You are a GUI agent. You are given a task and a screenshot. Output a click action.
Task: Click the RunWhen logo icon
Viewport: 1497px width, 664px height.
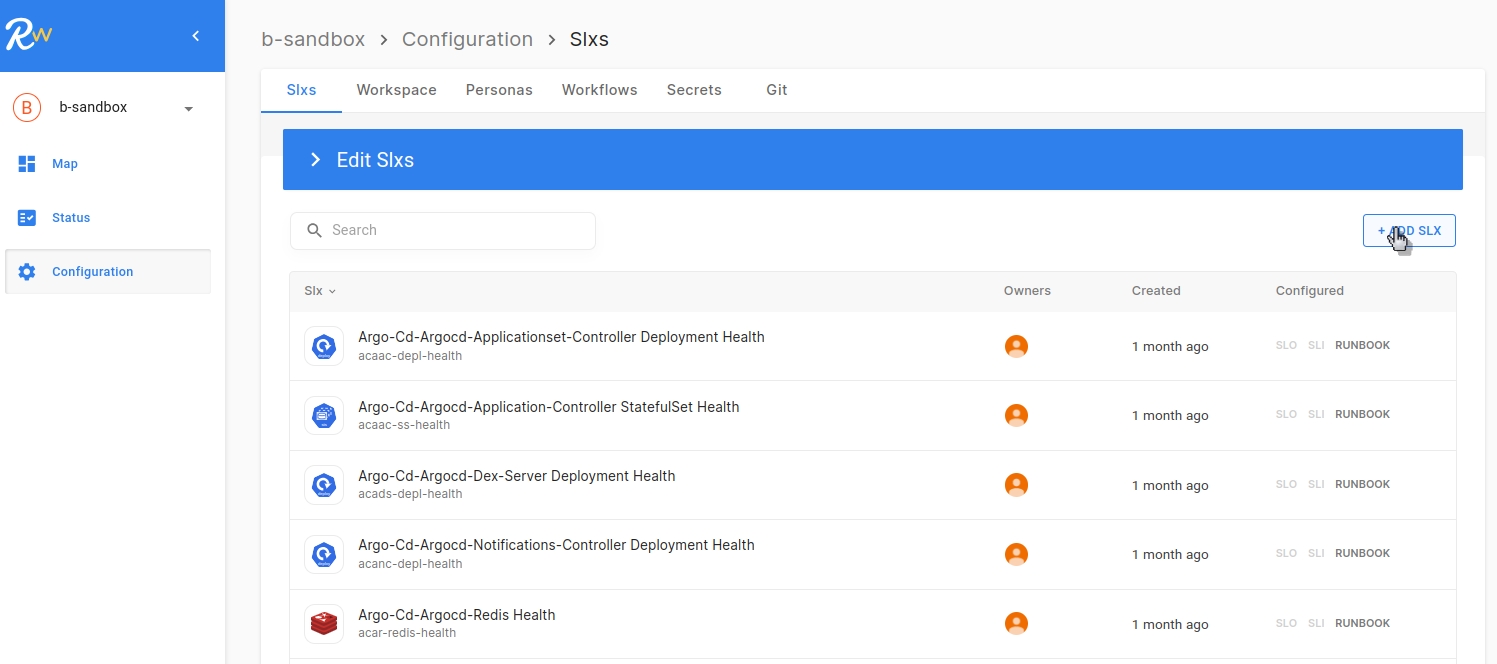tap(28, 35)
